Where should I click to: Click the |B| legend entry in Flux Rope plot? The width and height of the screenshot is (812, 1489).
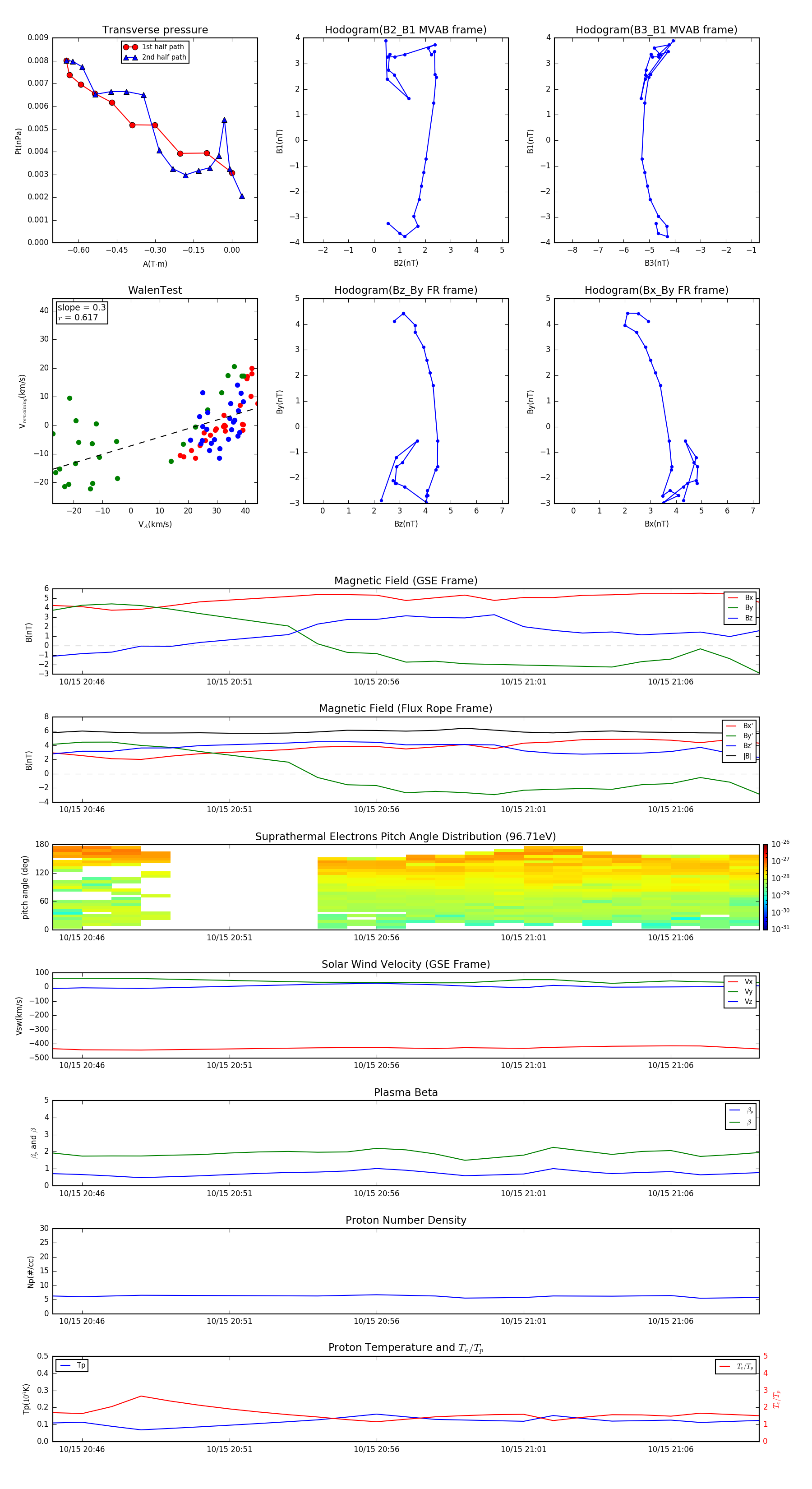[739, 756]
